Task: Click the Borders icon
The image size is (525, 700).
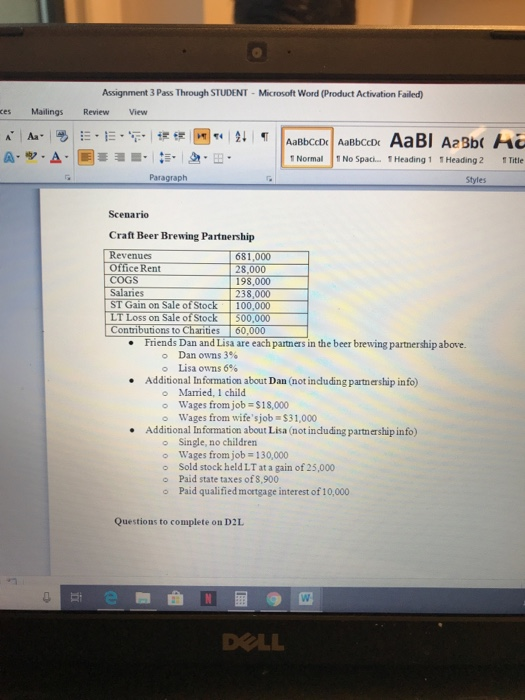Action: 218,158
